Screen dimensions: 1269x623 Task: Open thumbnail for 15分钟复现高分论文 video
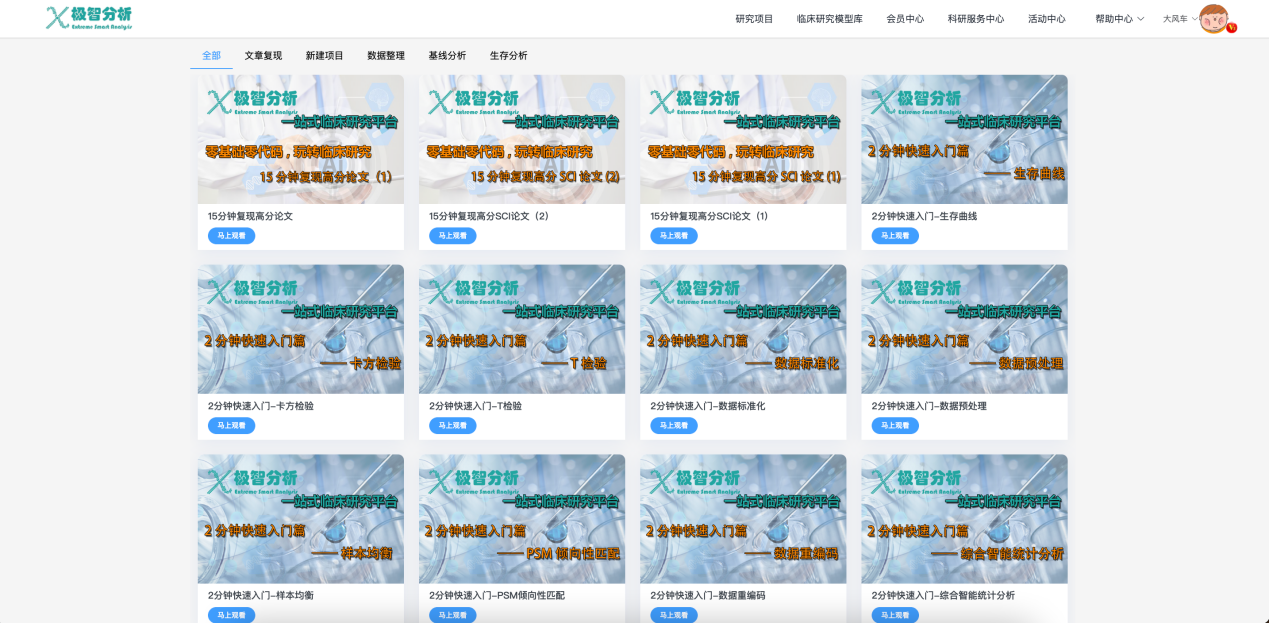click(301, 139)
